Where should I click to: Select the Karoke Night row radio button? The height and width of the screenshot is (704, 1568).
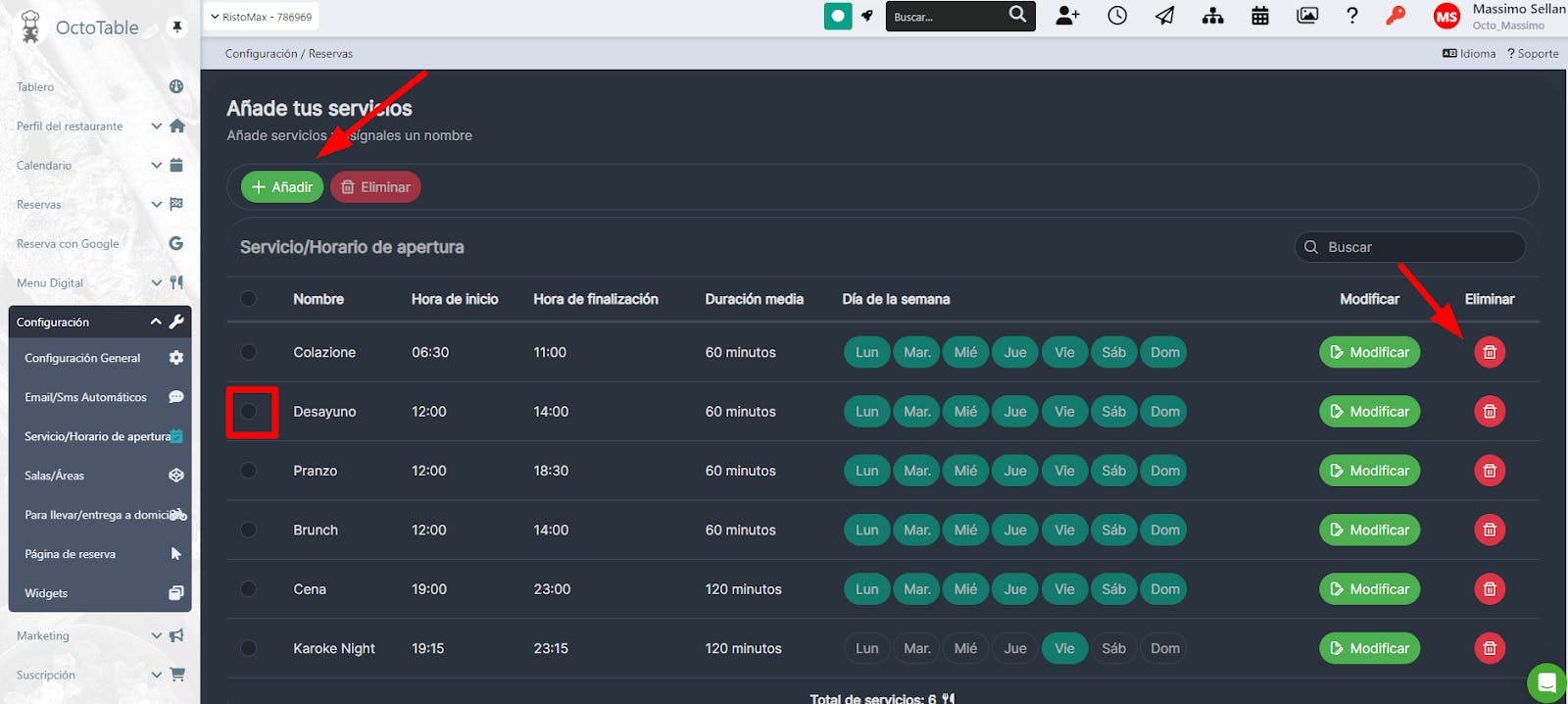tap(248, 648)
